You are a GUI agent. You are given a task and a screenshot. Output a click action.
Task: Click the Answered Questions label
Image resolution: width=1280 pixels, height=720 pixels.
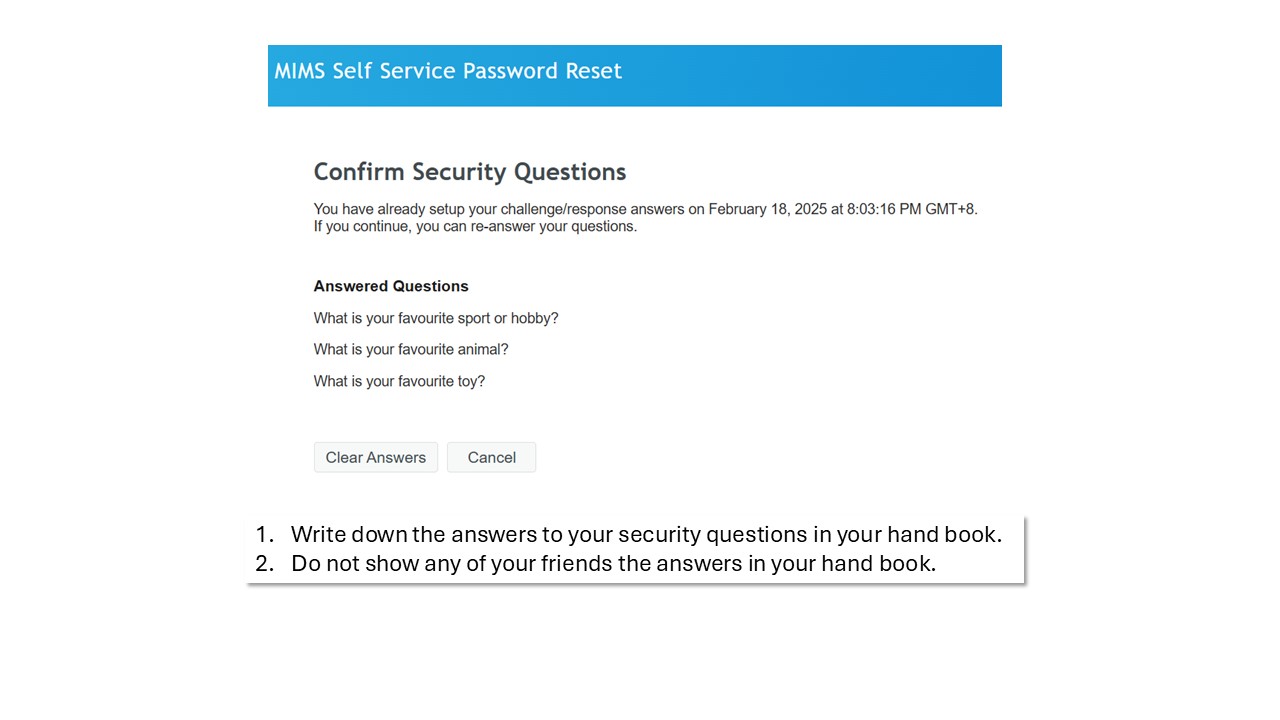tap(391, 286)
